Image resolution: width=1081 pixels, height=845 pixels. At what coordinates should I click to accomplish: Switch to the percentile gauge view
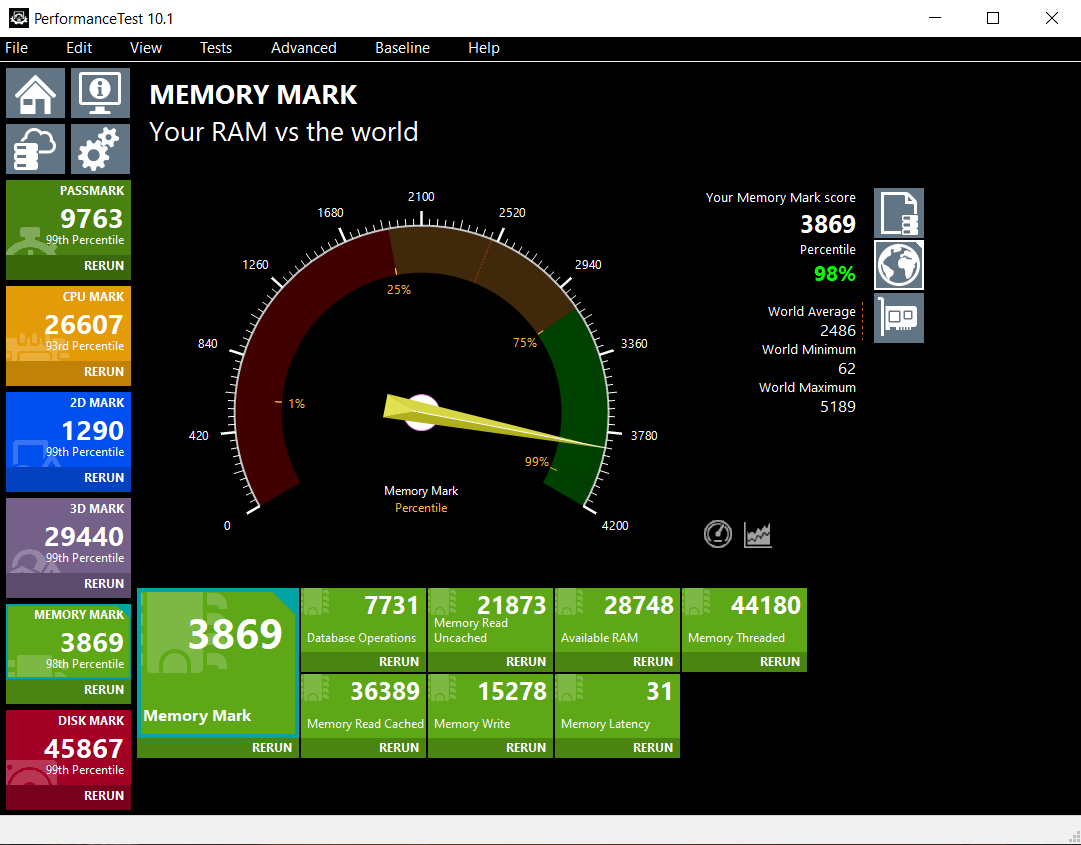click(x=717, y=534)
